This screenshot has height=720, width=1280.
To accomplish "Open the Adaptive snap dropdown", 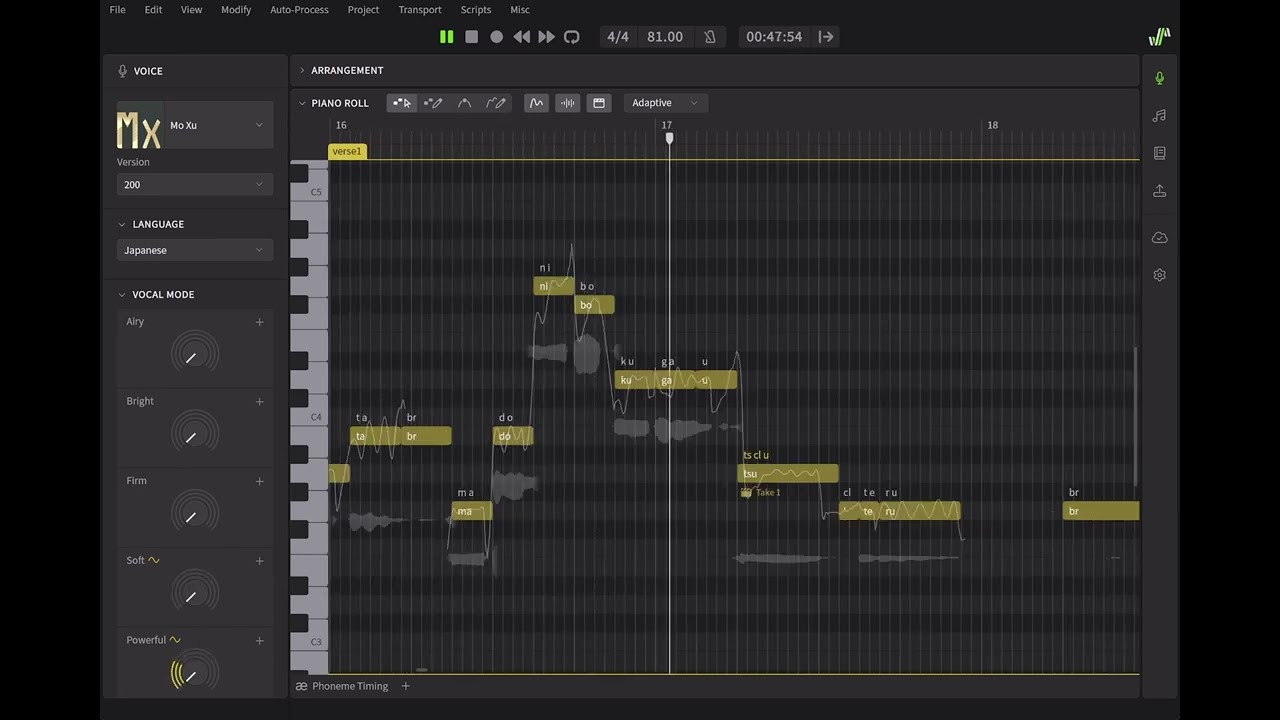I will click(x=666, y=103).
